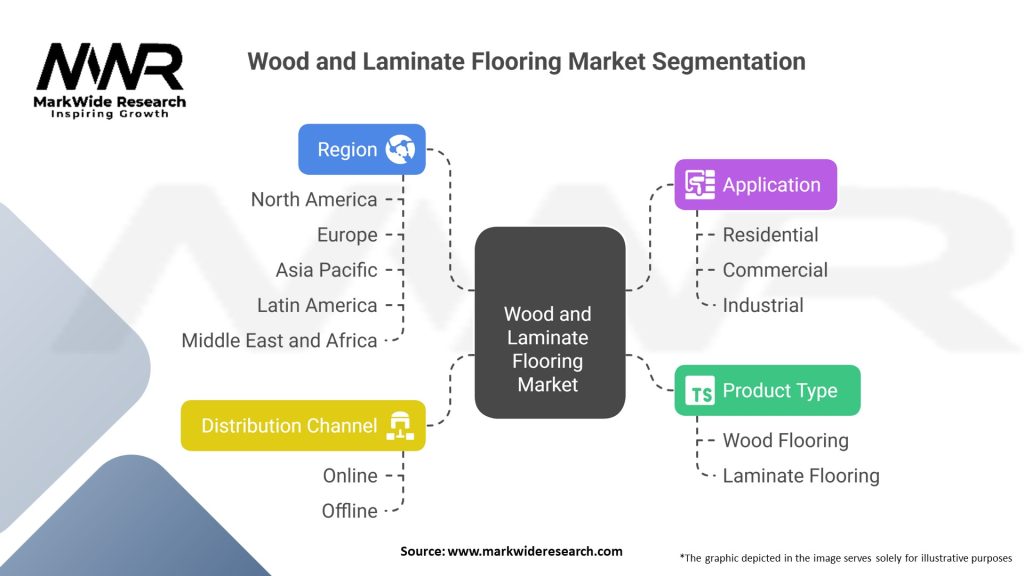Click the Laminate Flooring entry

801,475
